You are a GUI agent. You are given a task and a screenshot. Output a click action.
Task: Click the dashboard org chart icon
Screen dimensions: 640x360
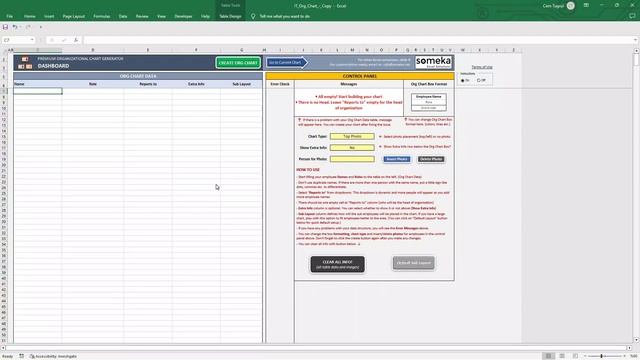coord(25,63)
